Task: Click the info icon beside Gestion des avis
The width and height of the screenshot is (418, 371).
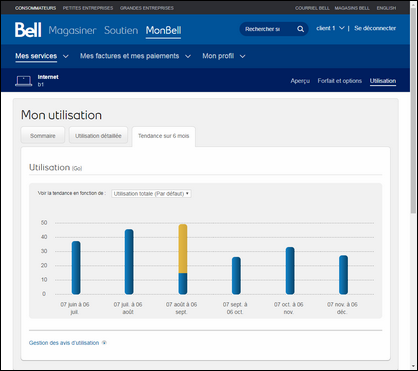Action: 104,343
